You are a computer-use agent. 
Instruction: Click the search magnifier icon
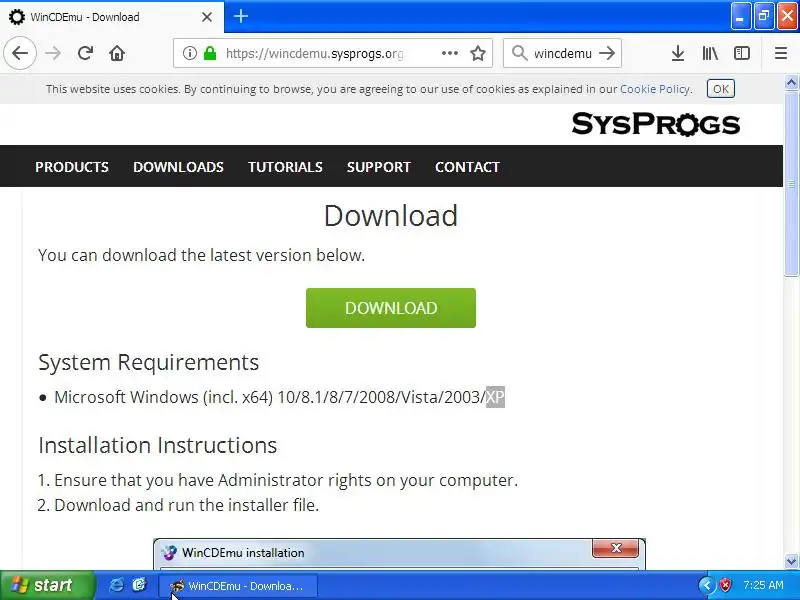519,53
